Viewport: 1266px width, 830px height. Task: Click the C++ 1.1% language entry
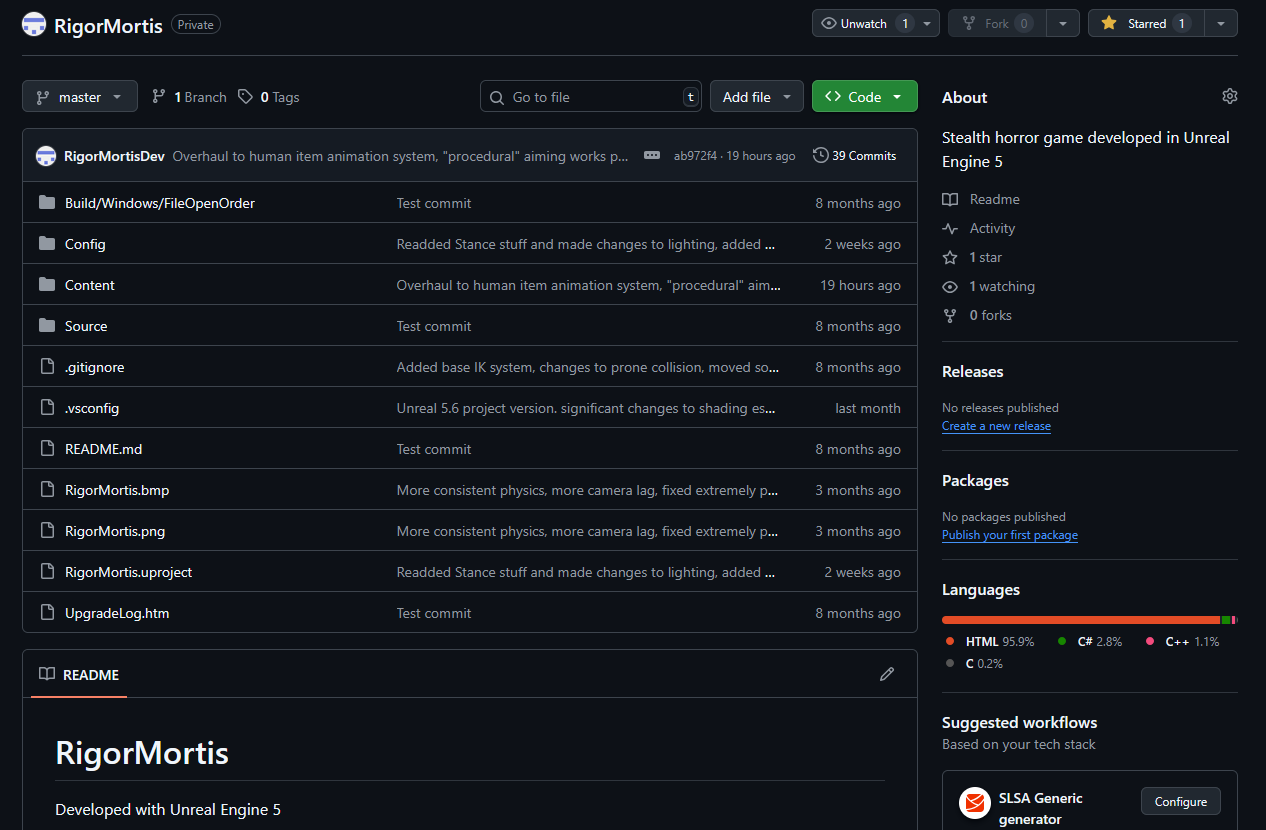click(1182, 641)
